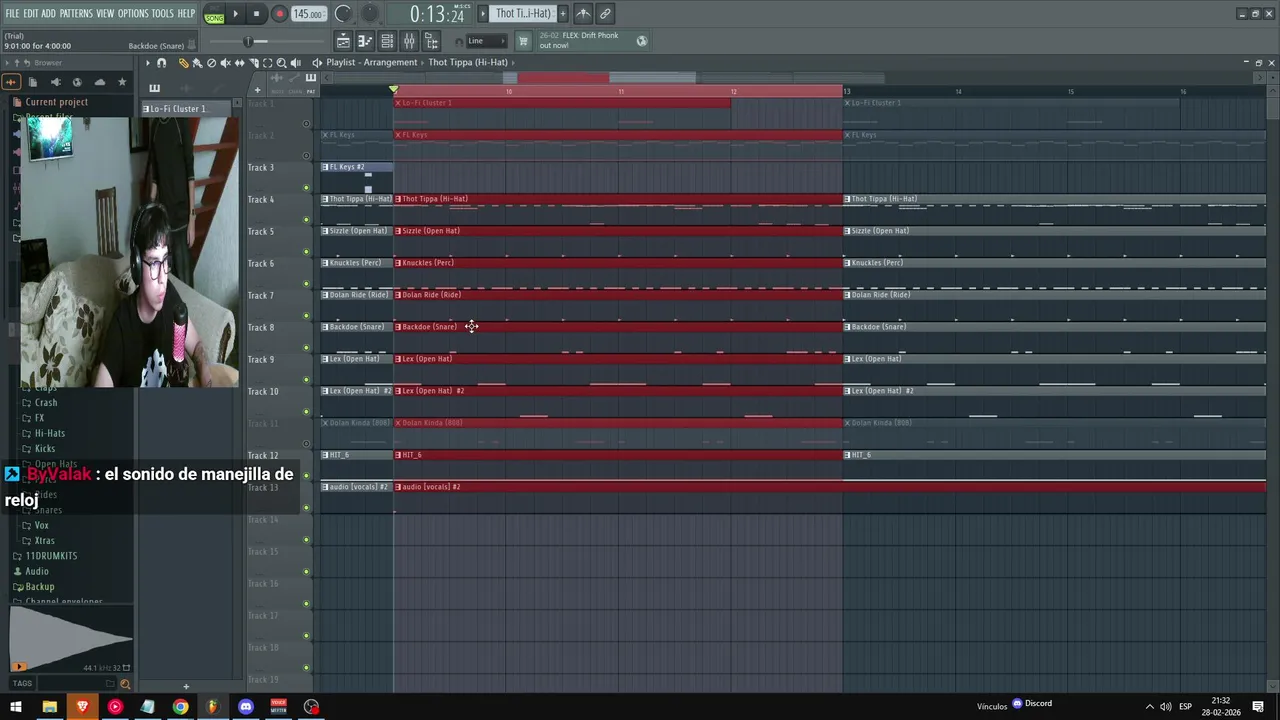Open the browser files document icon
Image resolution: width=1280 pixels, height=720 pixels.
[x=33, y=82]
